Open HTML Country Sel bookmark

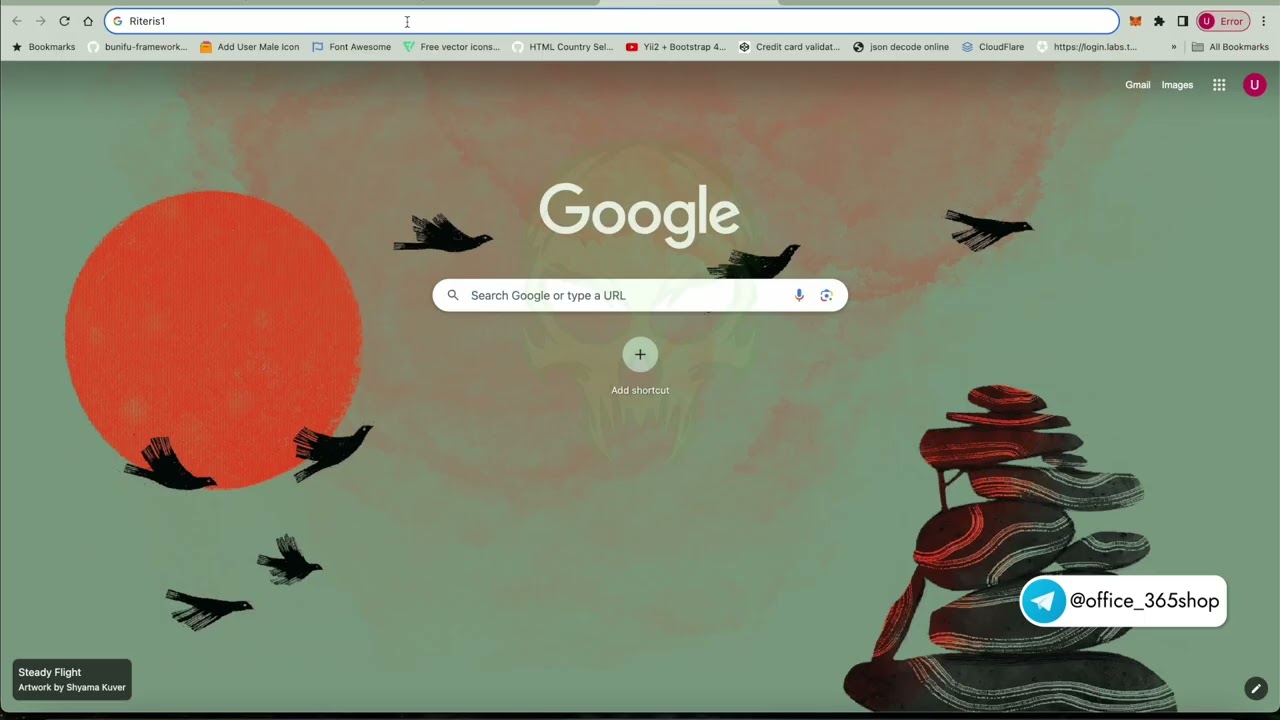[x=562, y=47]
